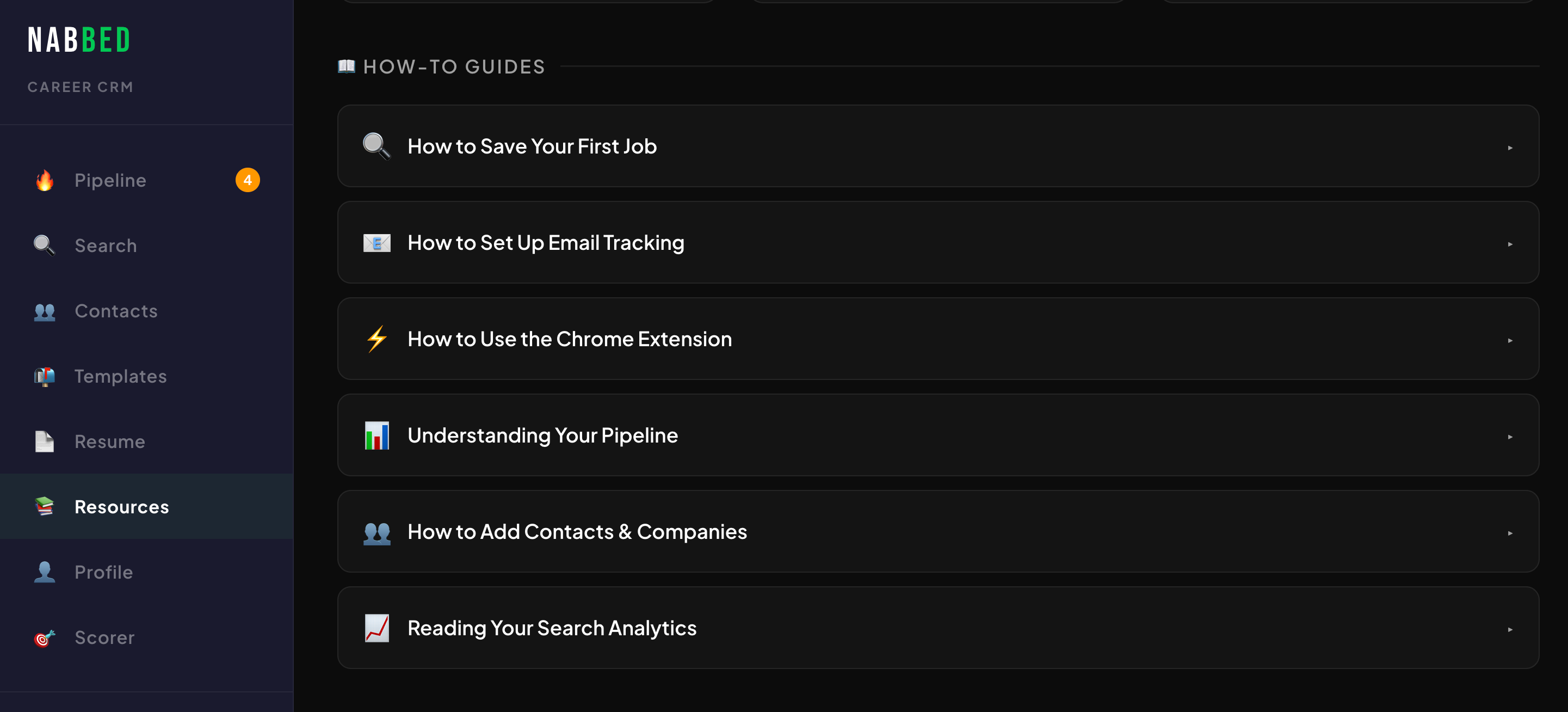The height and width of the screenshot is (712, 1568).
Task: Click the people icon beside Contacts in sidebar
Action: click(45, 311)
